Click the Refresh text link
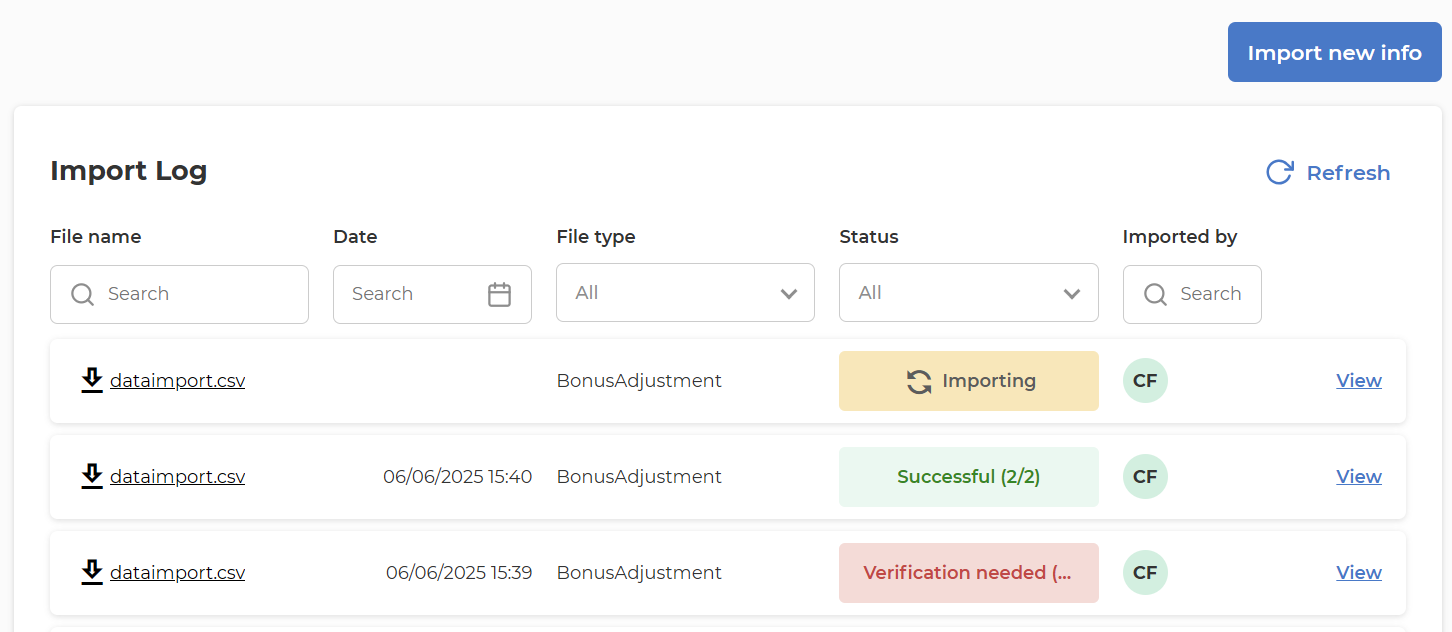 click(x=1348, y=173)
